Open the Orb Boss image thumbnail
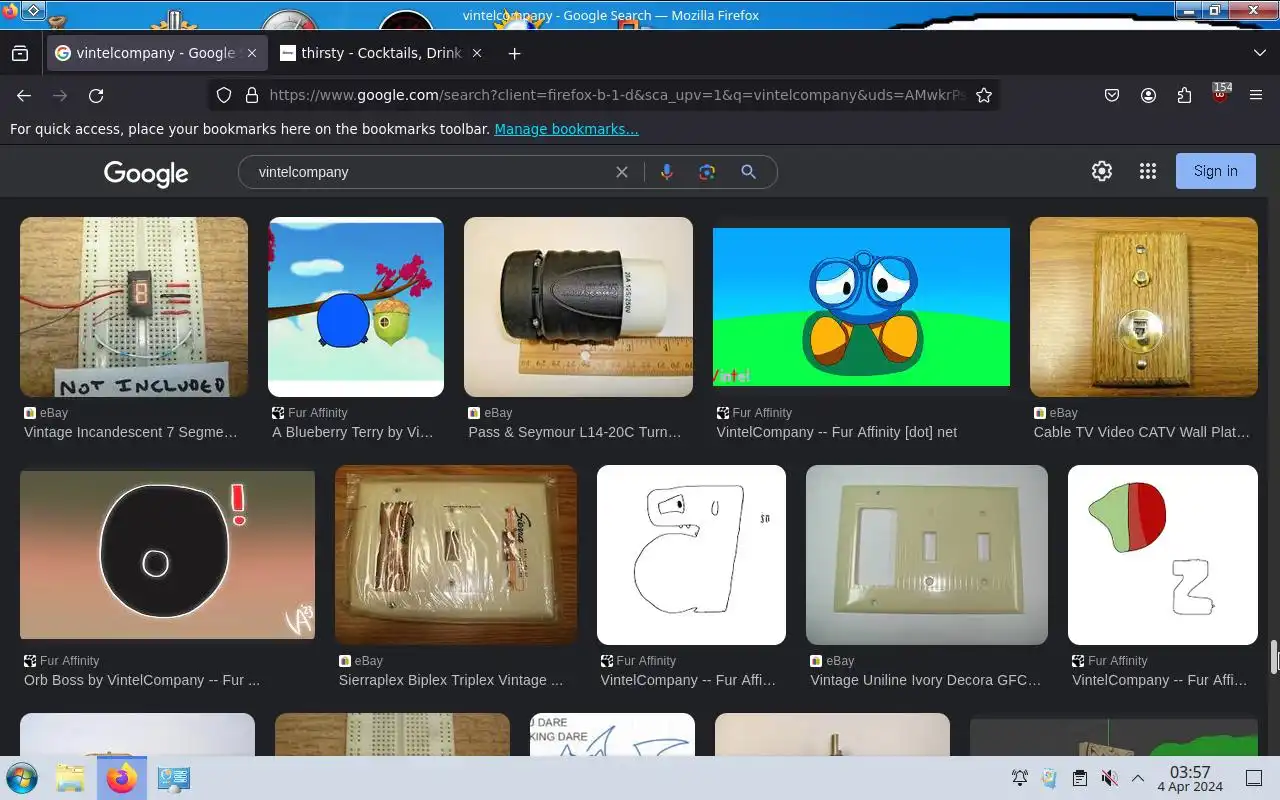 point(167,555)
